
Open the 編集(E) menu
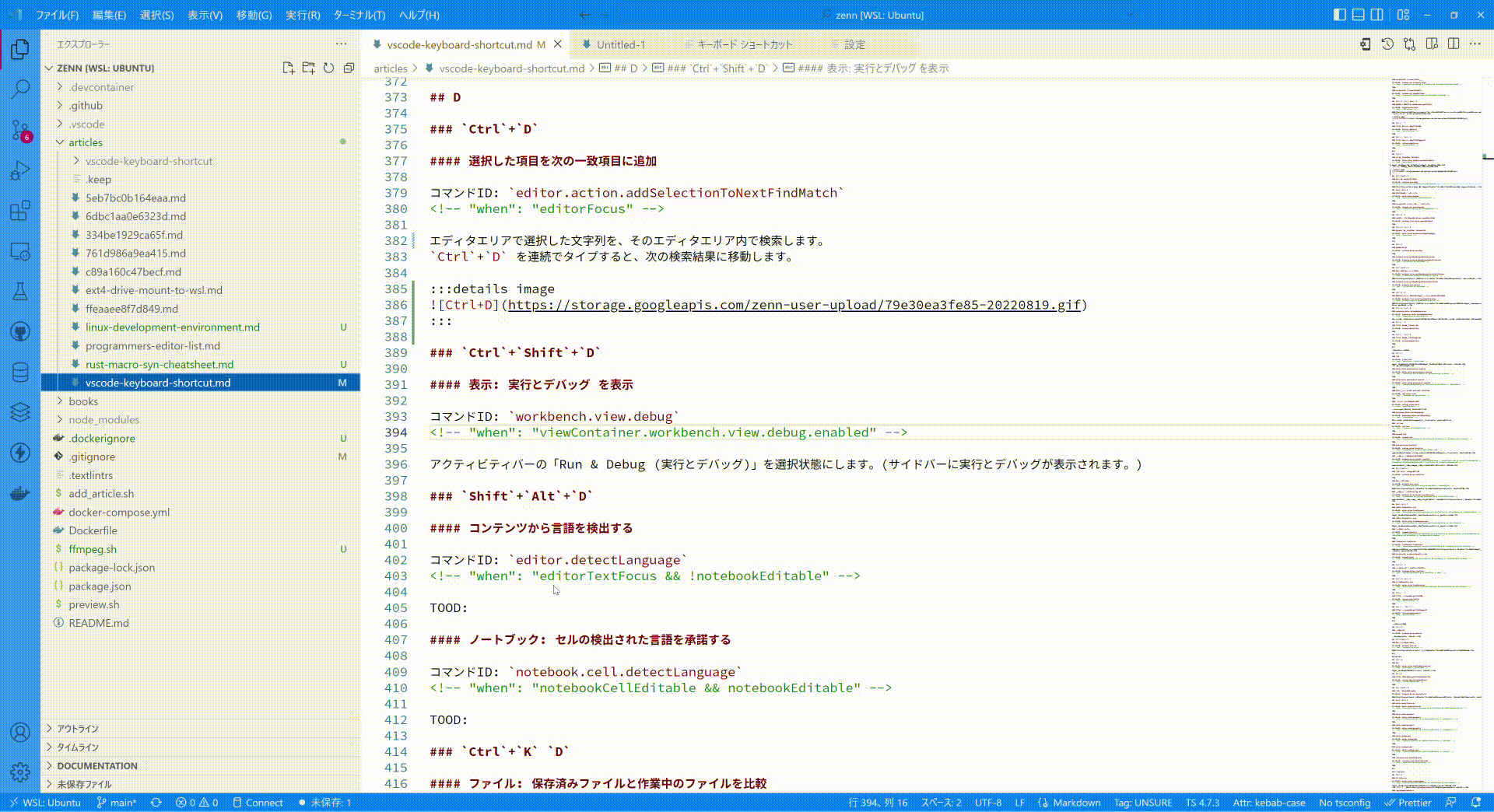click(109, 15)
